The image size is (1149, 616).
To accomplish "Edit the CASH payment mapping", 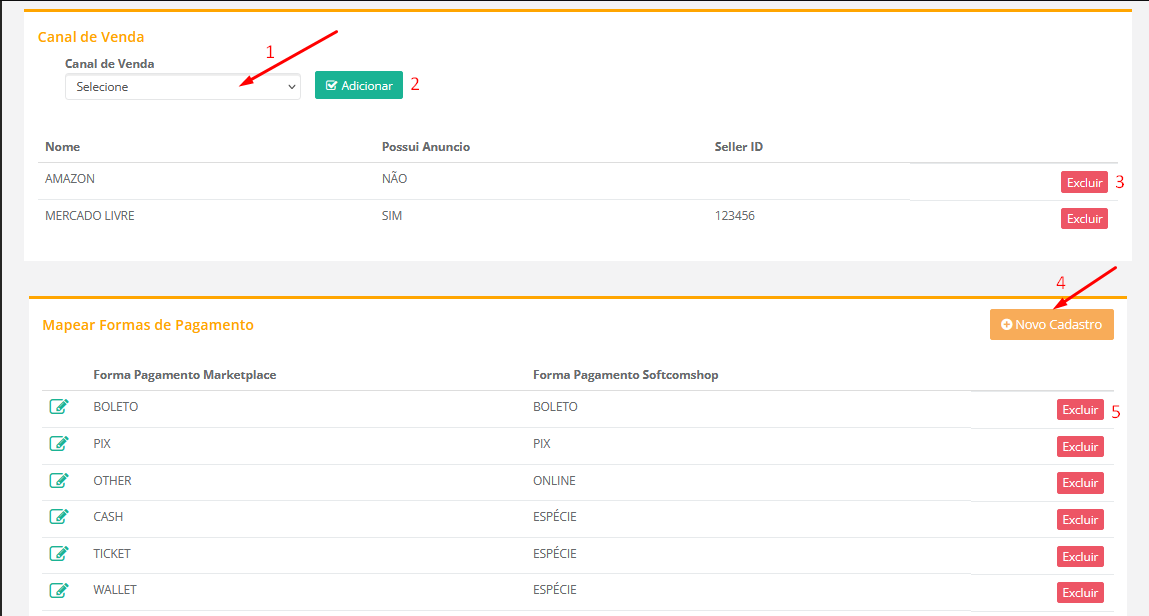I will click(x=59, y=517).
